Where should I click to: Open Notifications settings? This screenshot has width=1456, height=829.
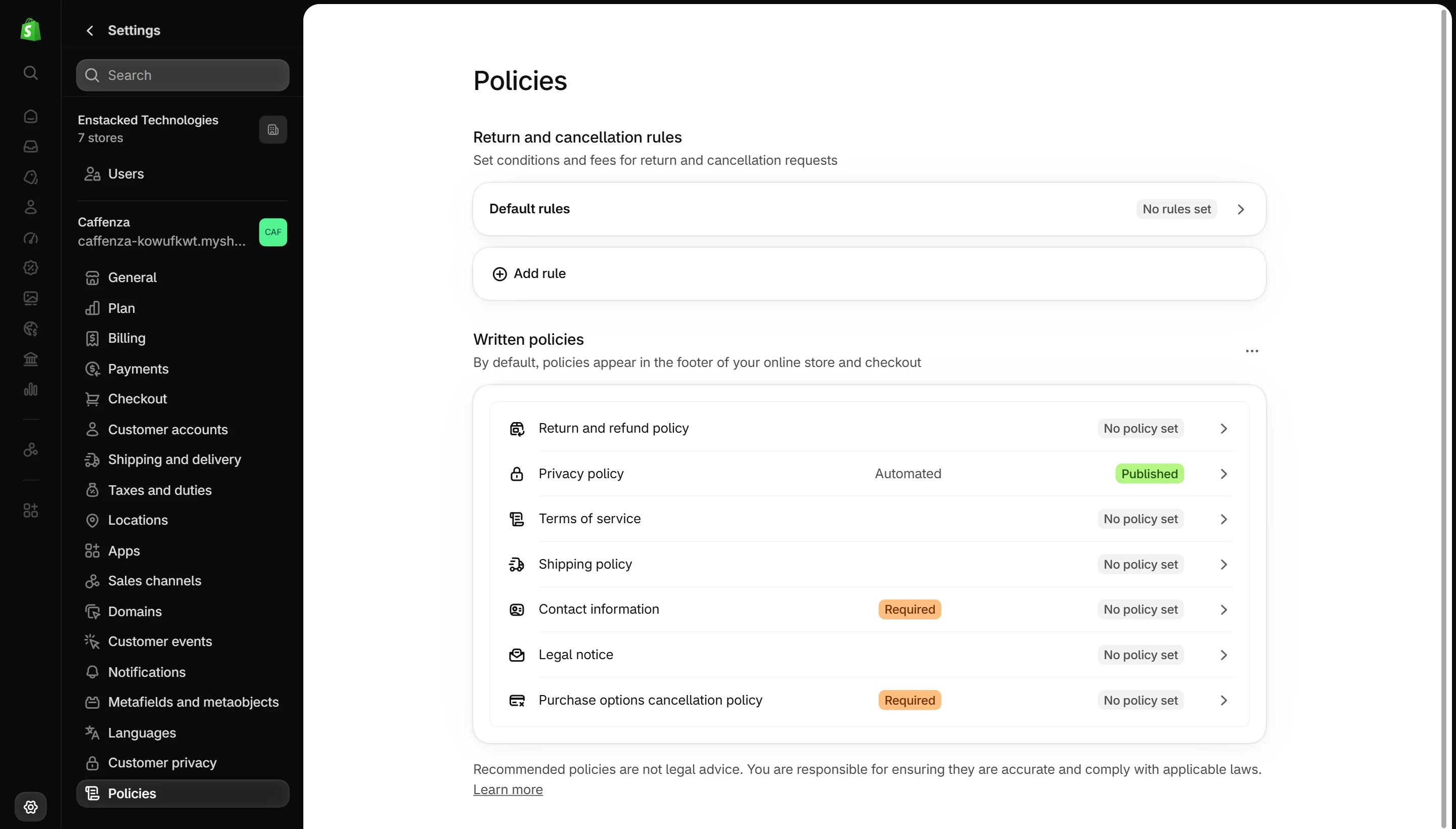tap(182, 672)
